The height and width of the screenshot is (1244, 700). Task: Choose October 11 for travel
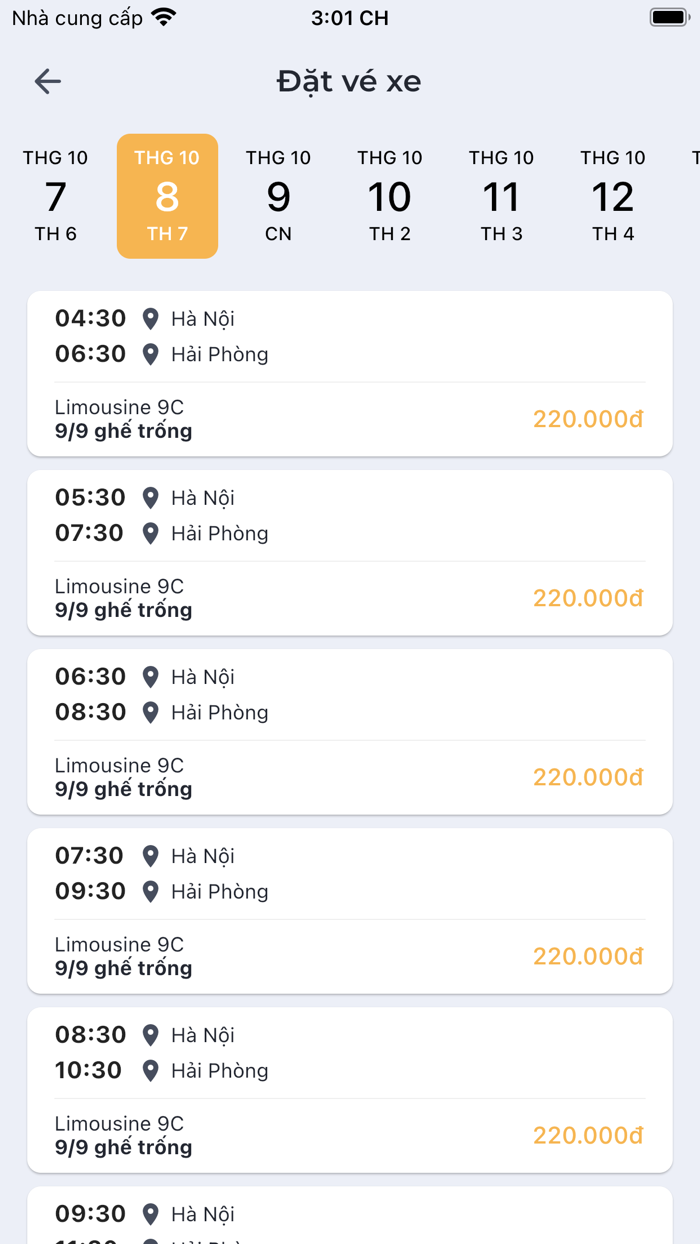click(x=501, y=196)
